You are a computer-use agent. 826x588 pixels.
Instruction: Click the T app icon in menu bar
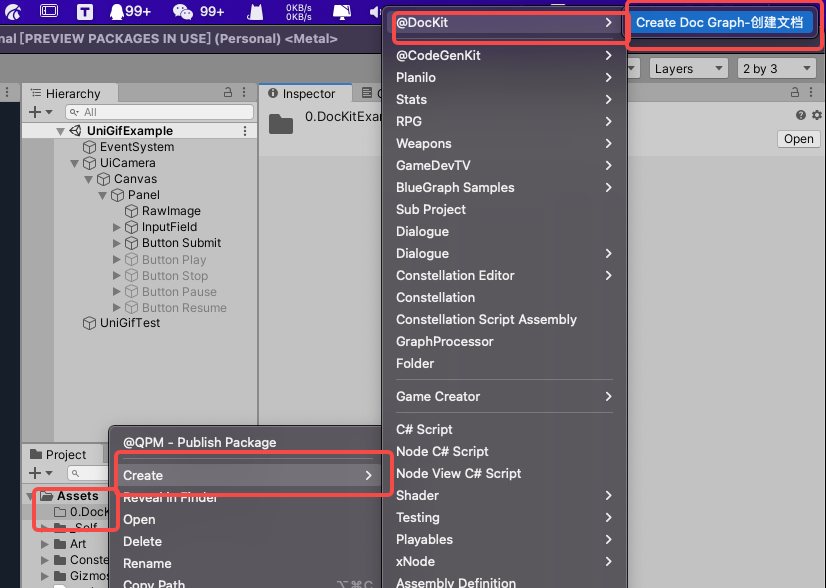(x=85, y=12)
